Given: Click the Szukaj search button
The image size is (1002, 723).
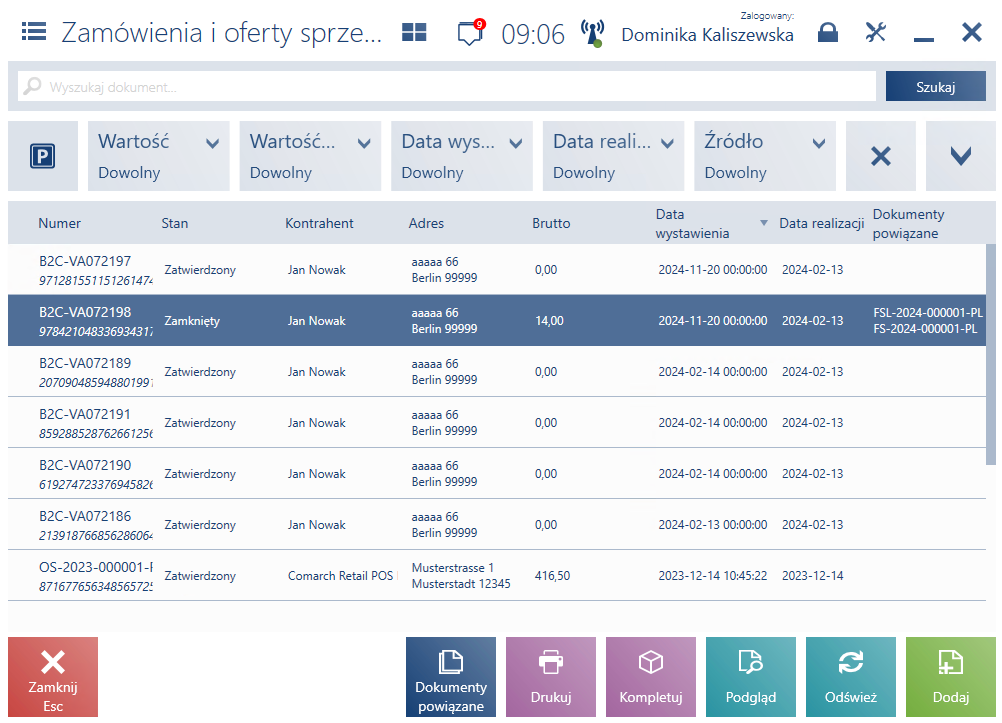Looking at the screenshot, I should click(936, 86).
